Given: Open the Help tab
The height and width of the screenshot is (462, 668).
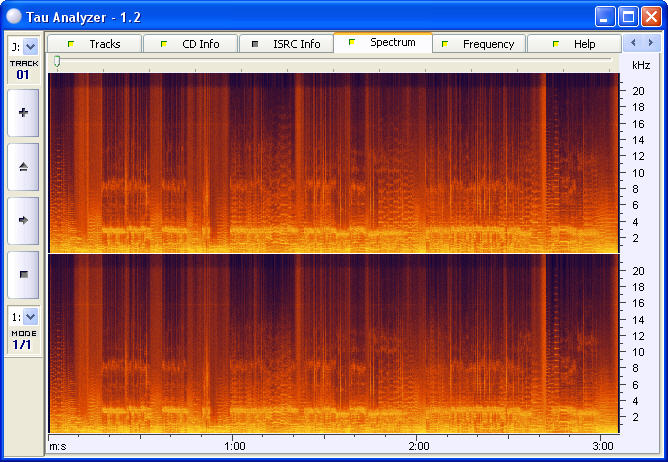Looking at the screenshot, I should pyautogui.click(x=574, y=44).
